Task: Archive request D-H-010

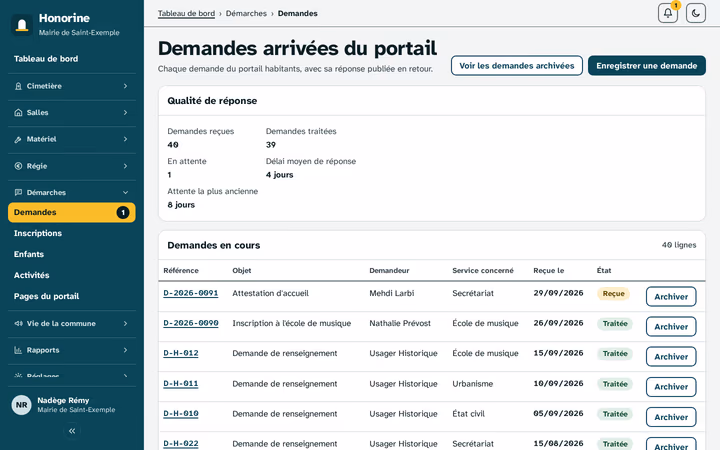Action: click(x=671, y=417)
